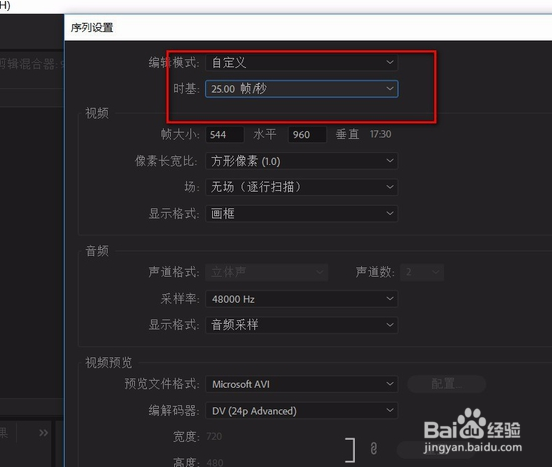Click the 配置 button beside preview file format
The width and height of the screenshot is (552, 467).
click(446, 384)
